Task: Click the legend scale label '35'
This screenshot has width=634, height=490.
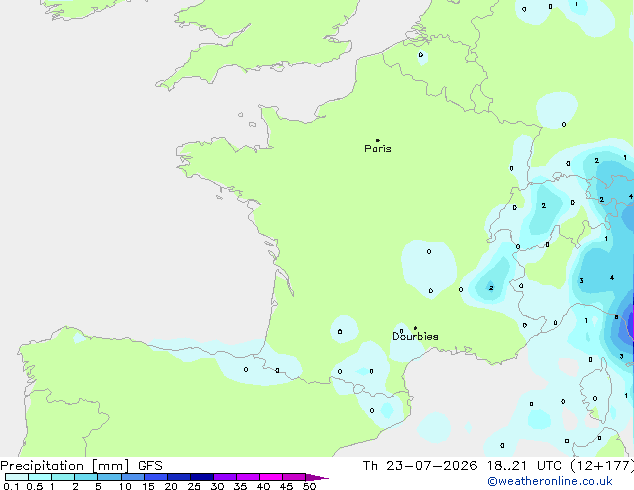Action: (x=240, y=486)
